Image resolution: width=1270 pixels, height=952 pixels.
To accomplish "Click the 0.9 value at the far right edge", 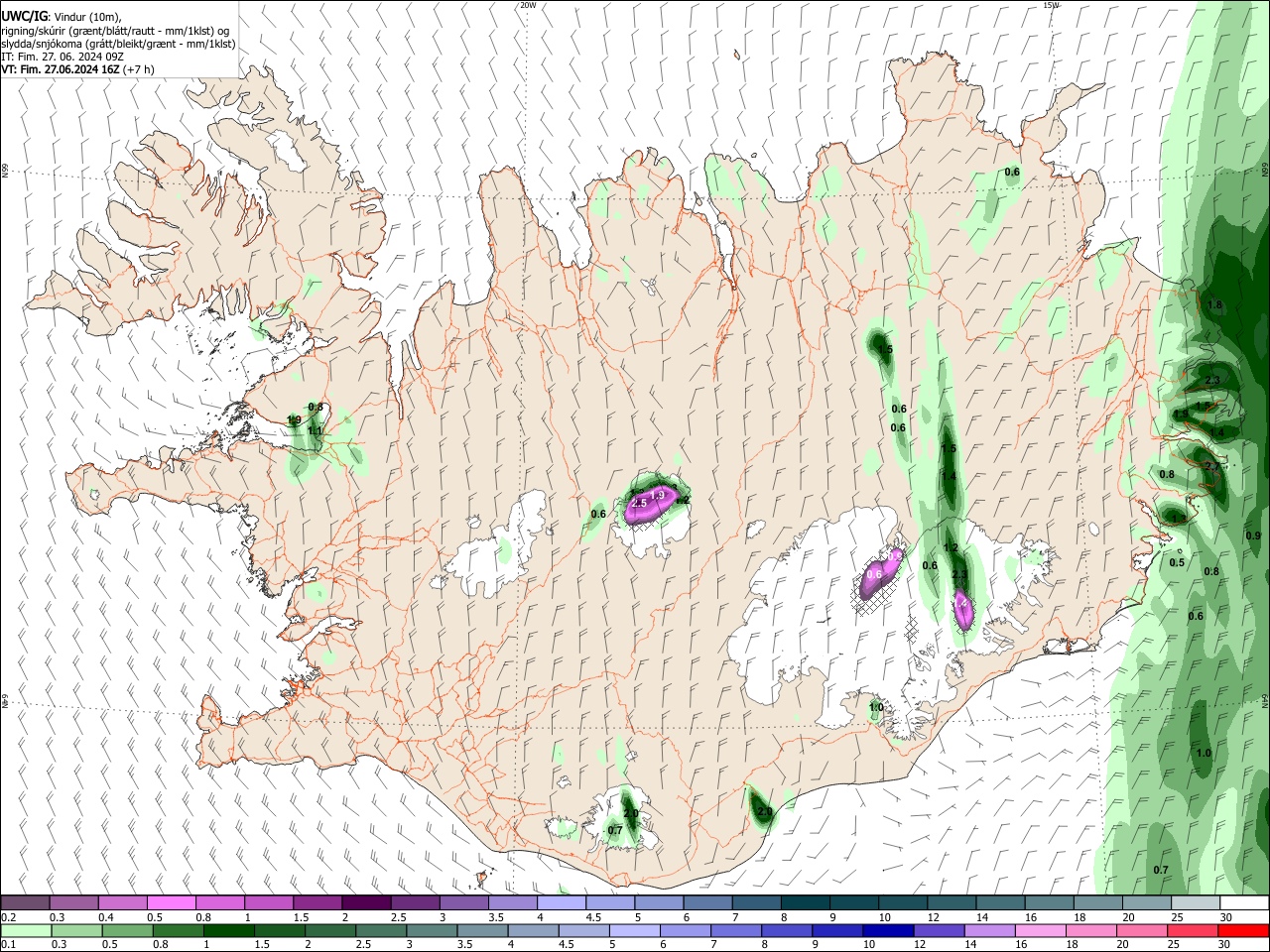I will pyautogui.click(x=1253, y=535).
